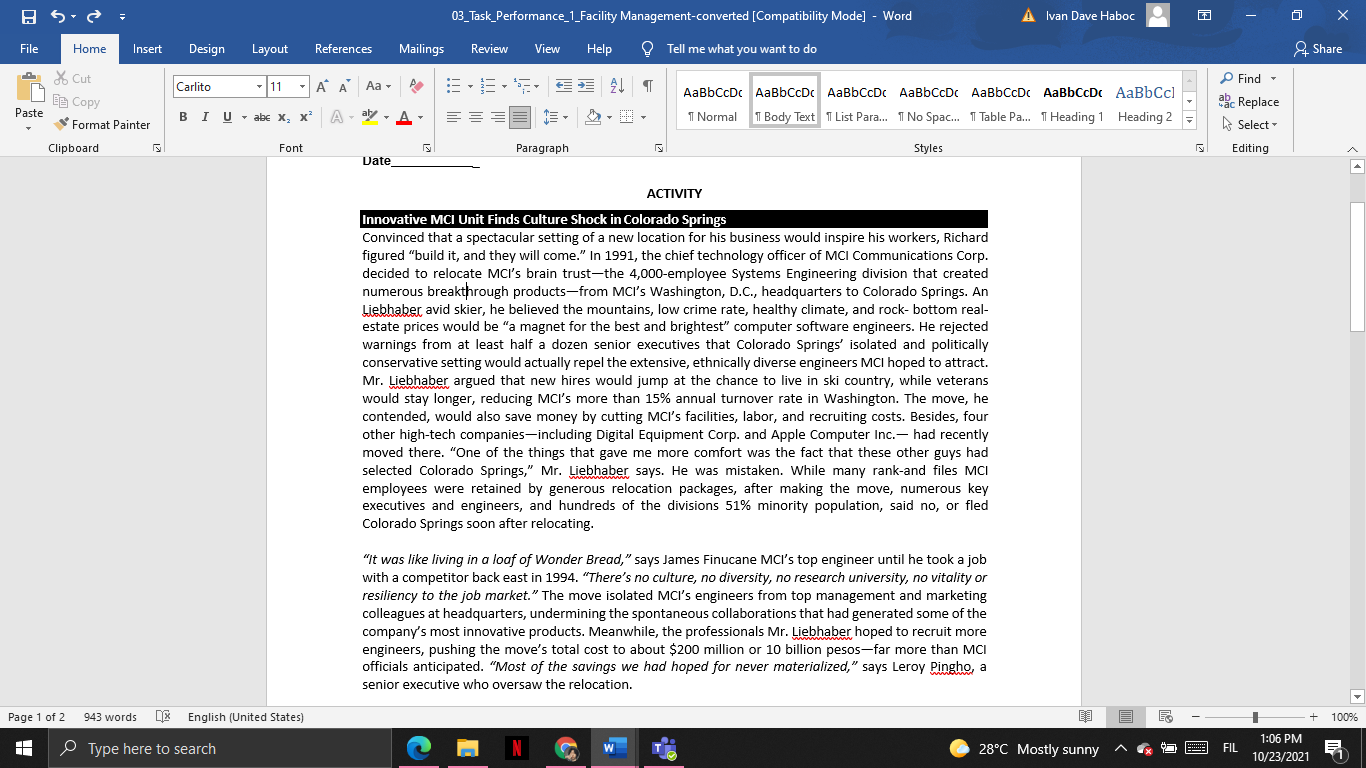Open the font size dropdown
This screenshot has height=768, width=1366.
[302, 87]
